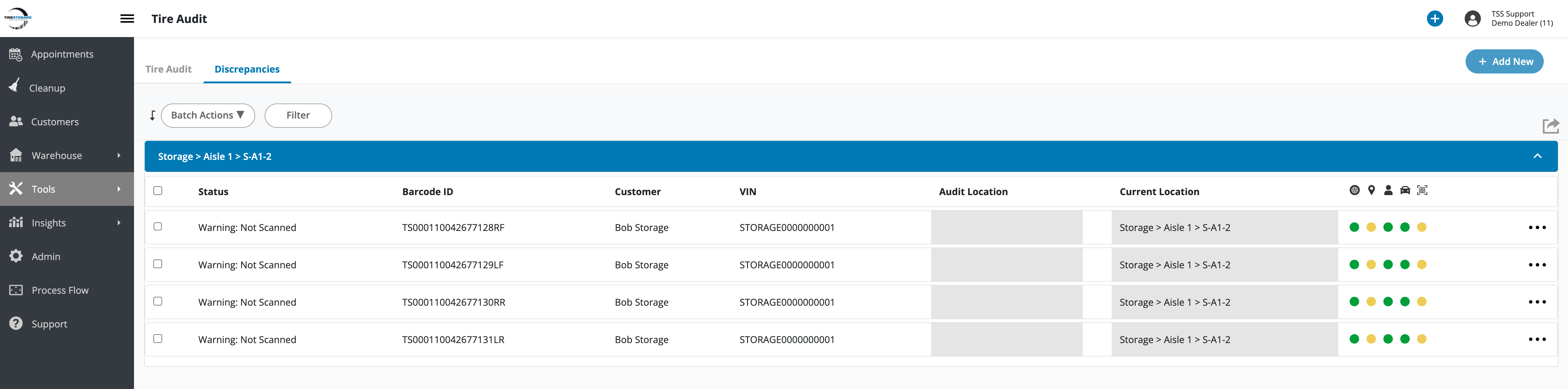Open Appointments in the sidebar

point(62,54)
